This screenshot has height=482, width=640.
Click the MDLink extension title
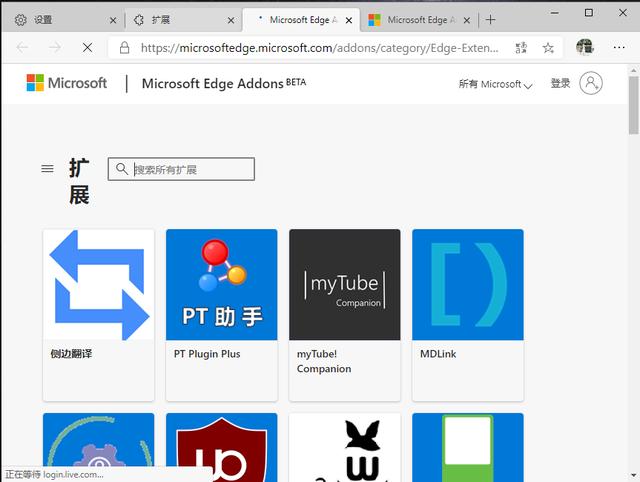[438, 354]
